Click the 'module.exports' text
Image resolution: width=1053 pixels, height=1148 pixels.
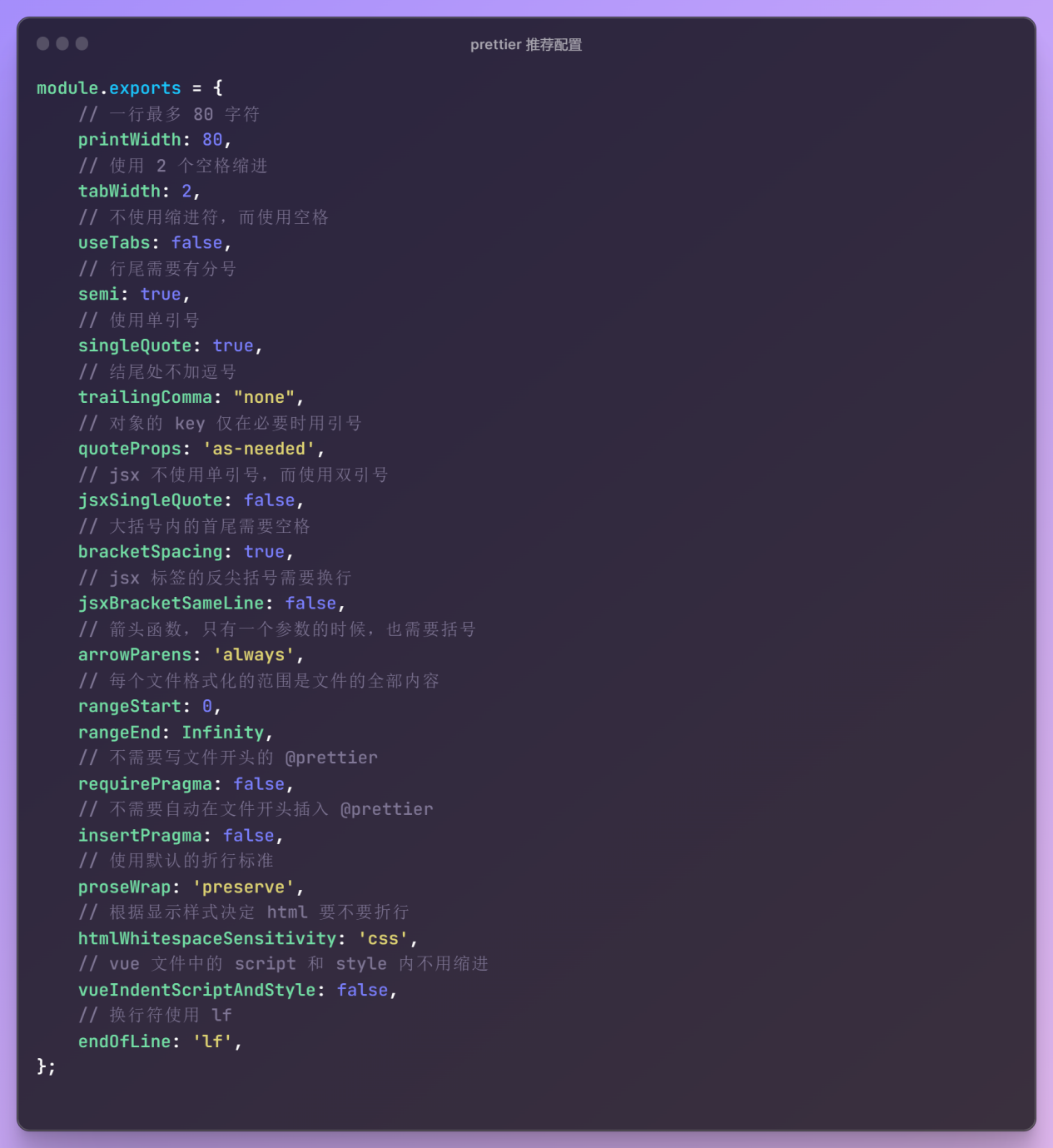coord(109,88)
